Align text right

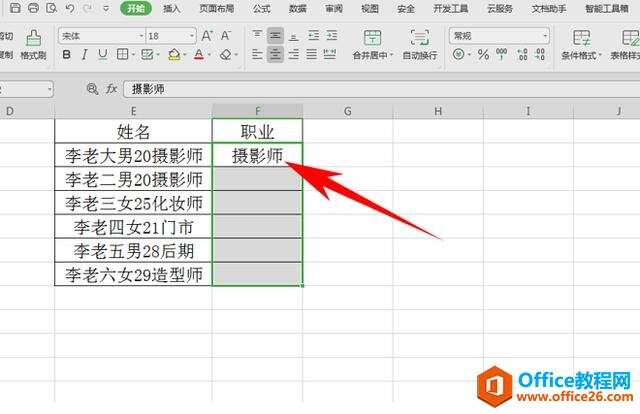point(293,54)
